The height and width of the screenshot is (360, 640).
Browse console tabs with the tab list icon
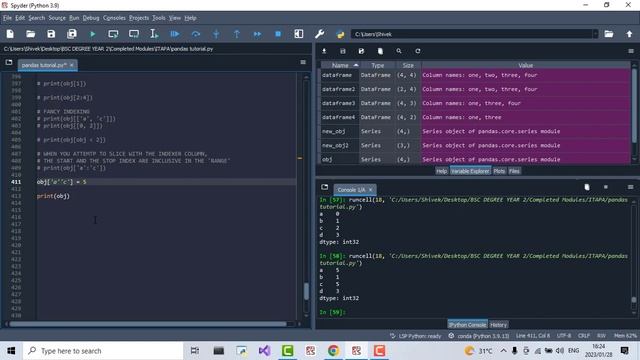click(x=324, y=187)
